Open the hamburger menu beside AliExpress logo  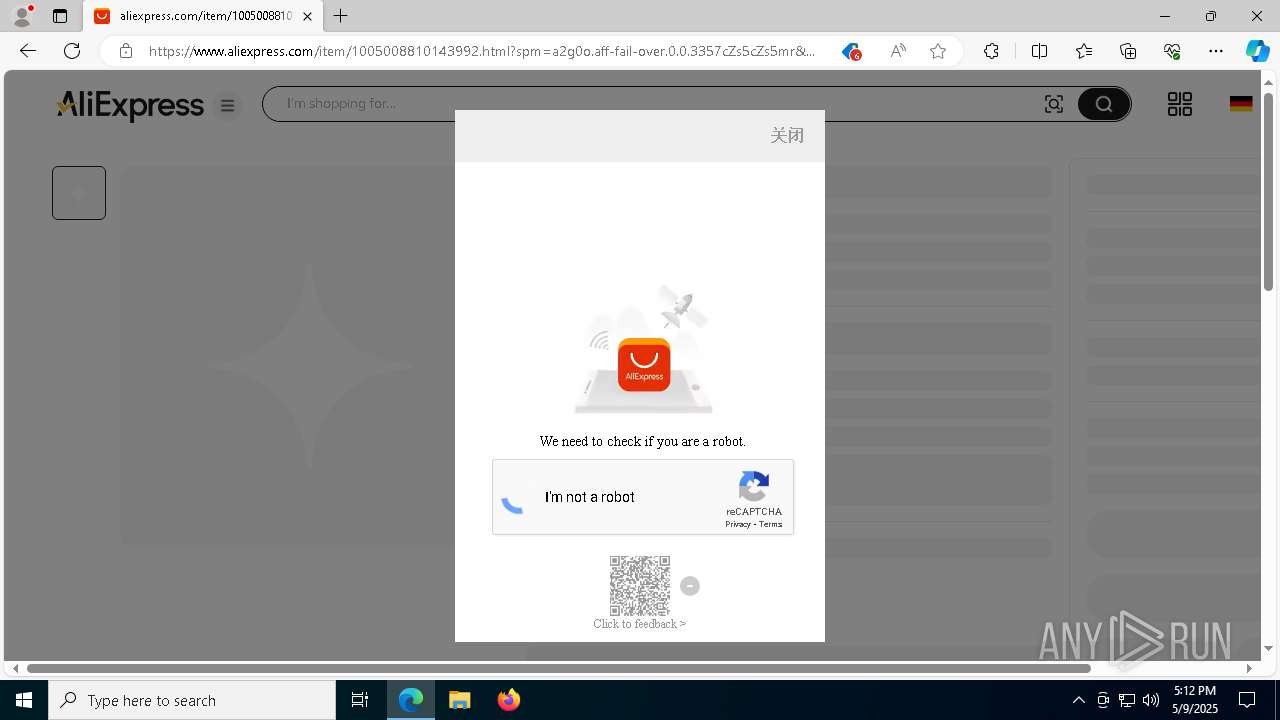point(228,105)
